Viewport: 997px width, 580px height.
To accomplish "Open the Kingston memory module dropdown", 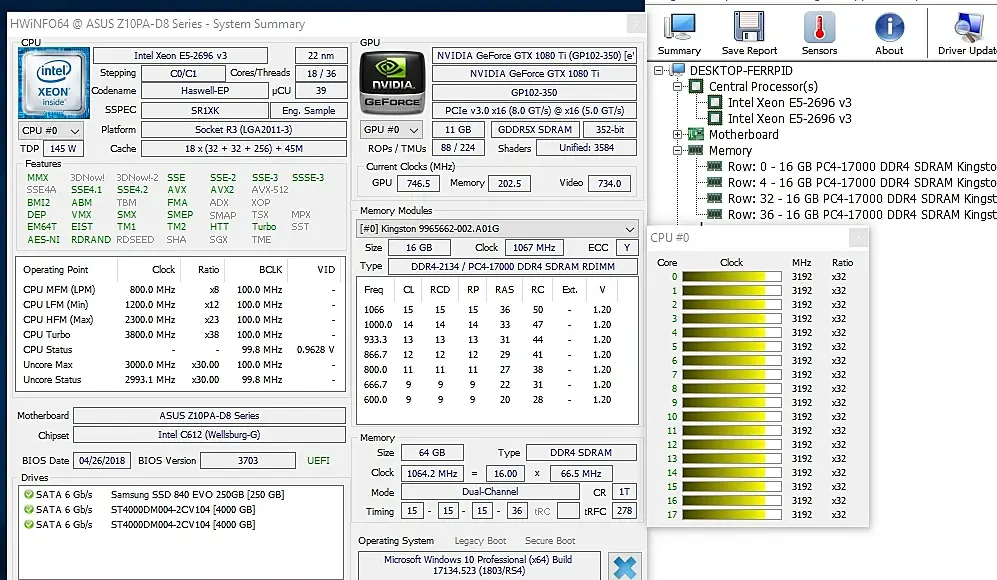I will point(497,228).
